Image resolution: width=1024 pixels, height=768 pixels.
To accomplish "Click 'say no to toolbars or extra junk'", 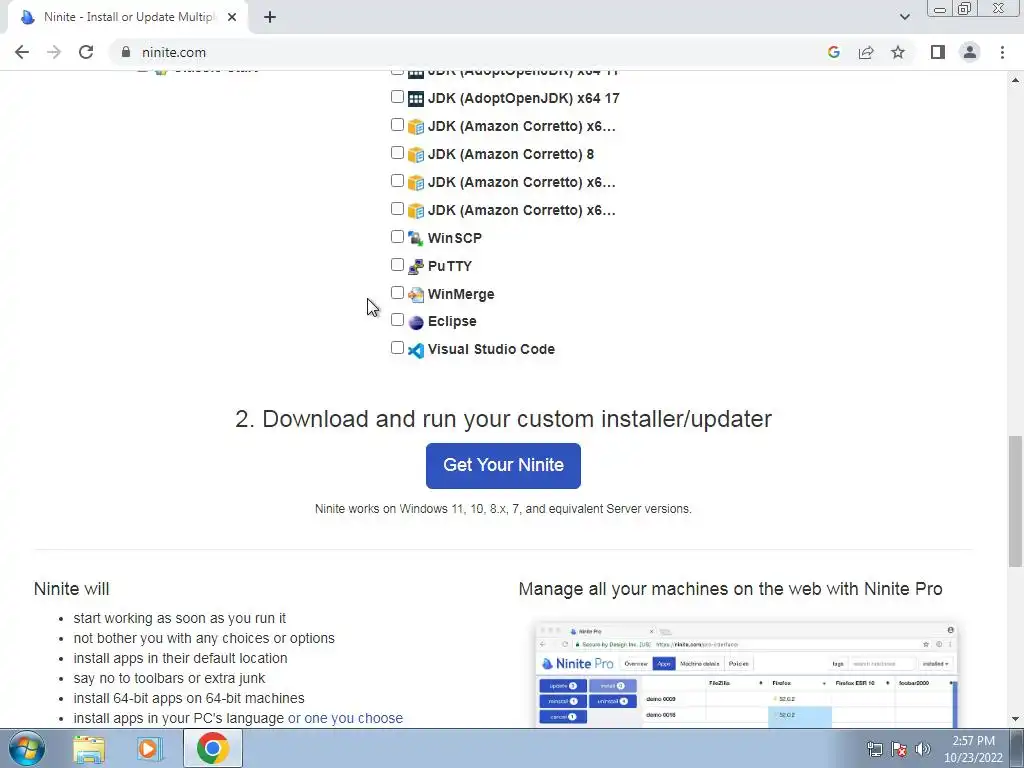I will 169,679.
